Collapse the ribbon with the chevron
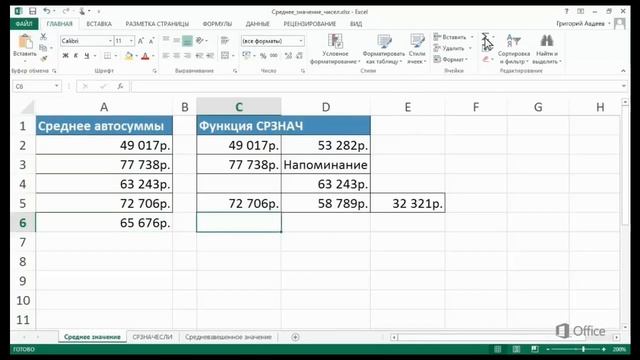This screenshot has height=360, width=640. pos(623,71)
